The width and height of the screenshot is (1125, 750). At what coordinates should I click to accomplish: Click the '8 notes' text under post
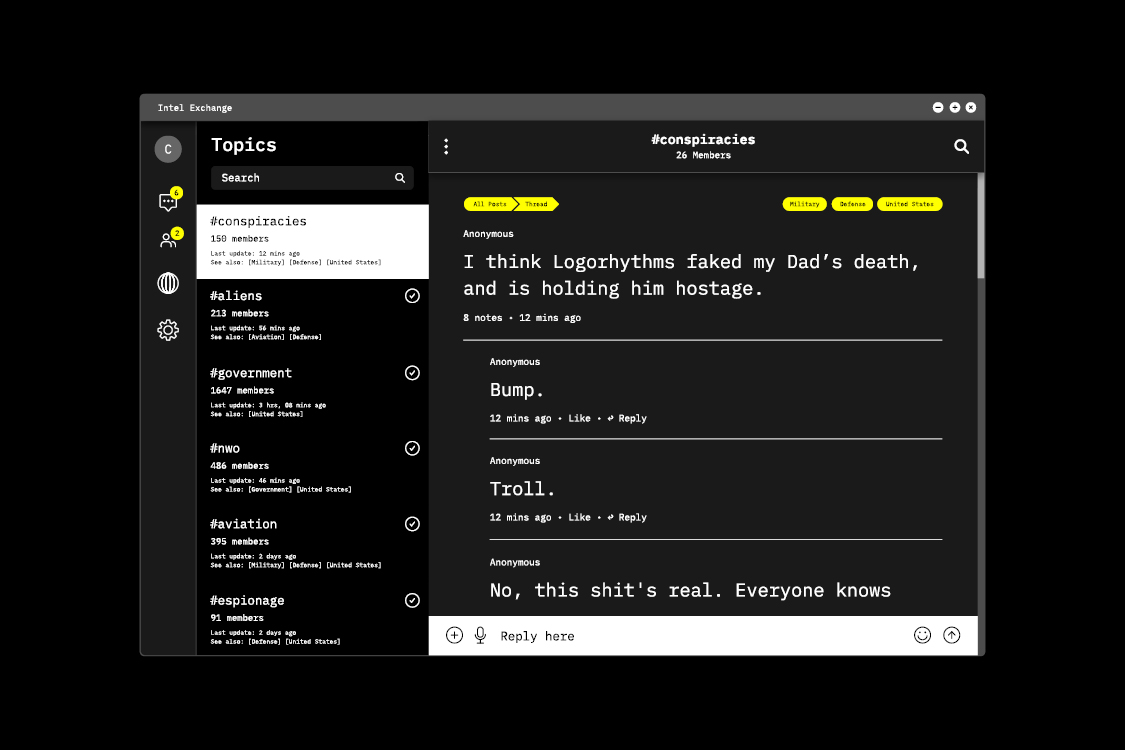tap(483, 318)
